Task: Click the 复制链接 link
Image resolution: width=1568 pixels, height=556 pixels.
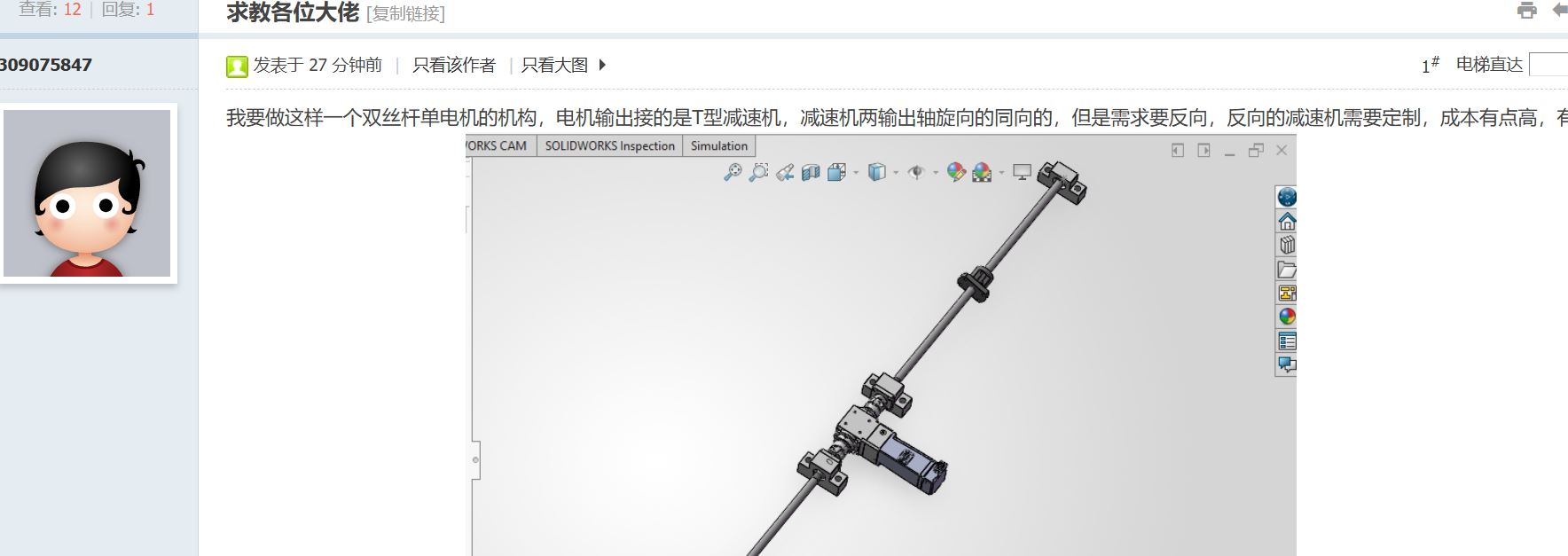Action: [407, 14]
